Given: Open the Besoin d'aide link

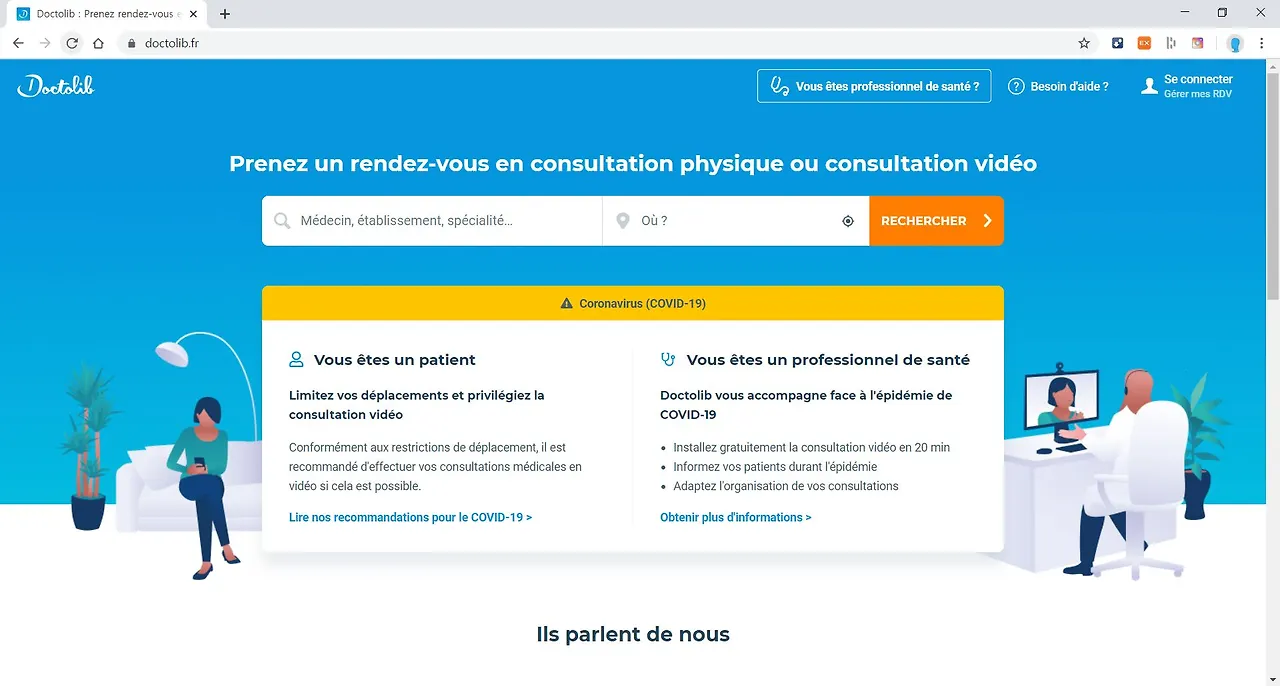Looking at the screenshot, I should pos(1058,86).
